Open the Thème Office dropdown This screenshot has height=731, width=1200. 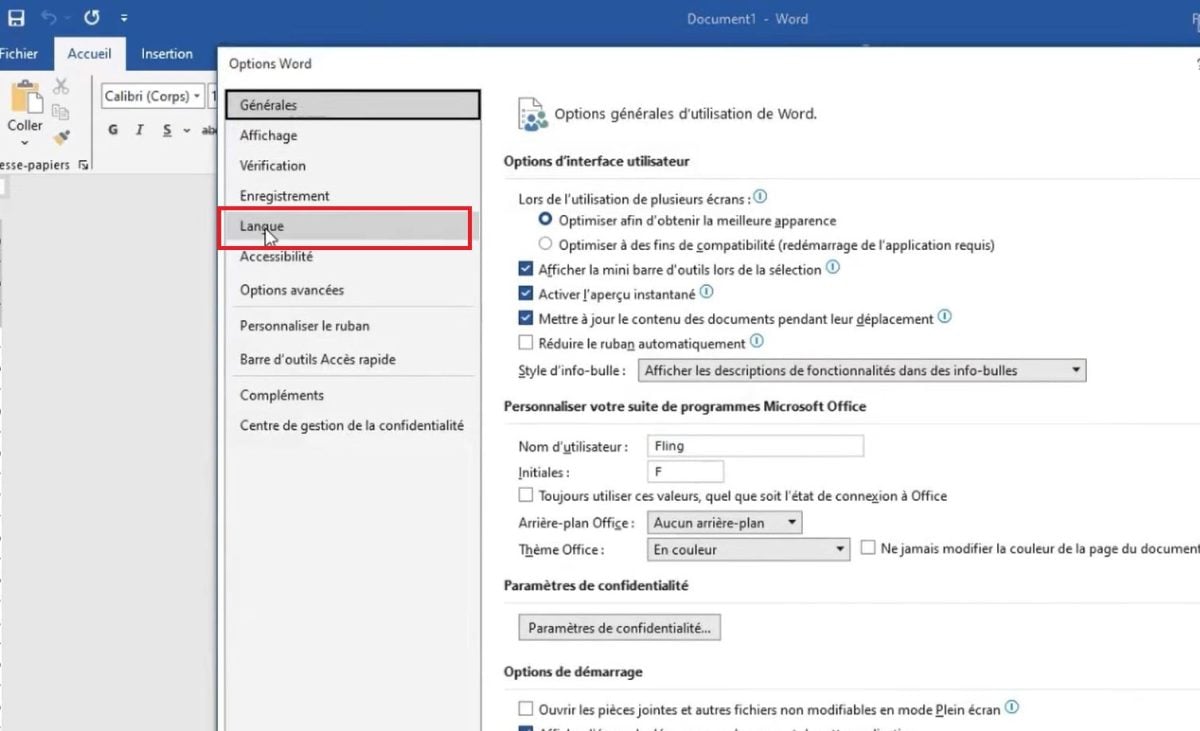point(748,549)
